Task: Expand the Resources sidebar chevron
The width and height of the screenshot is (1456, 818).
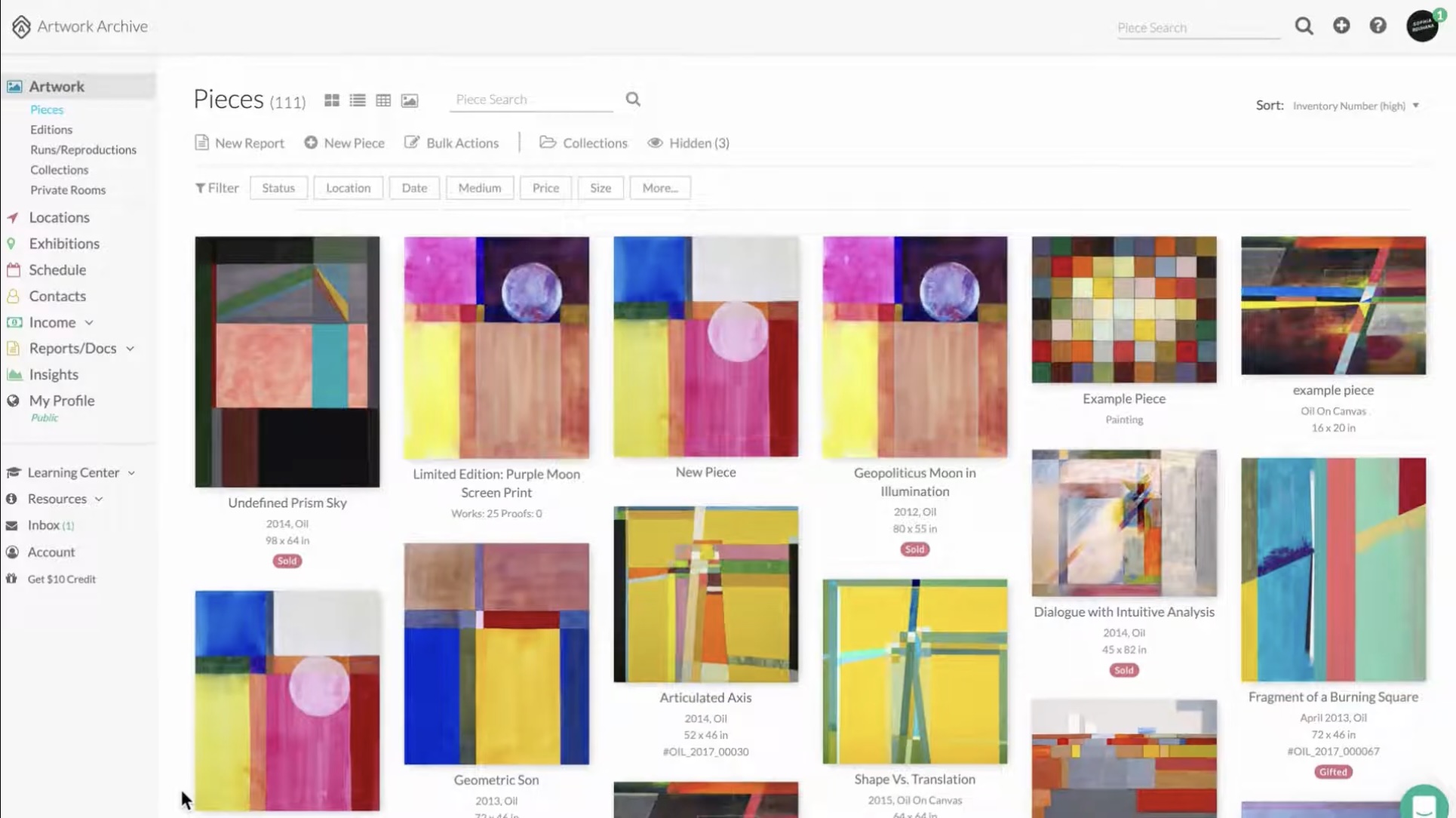Action: point(99,500)
